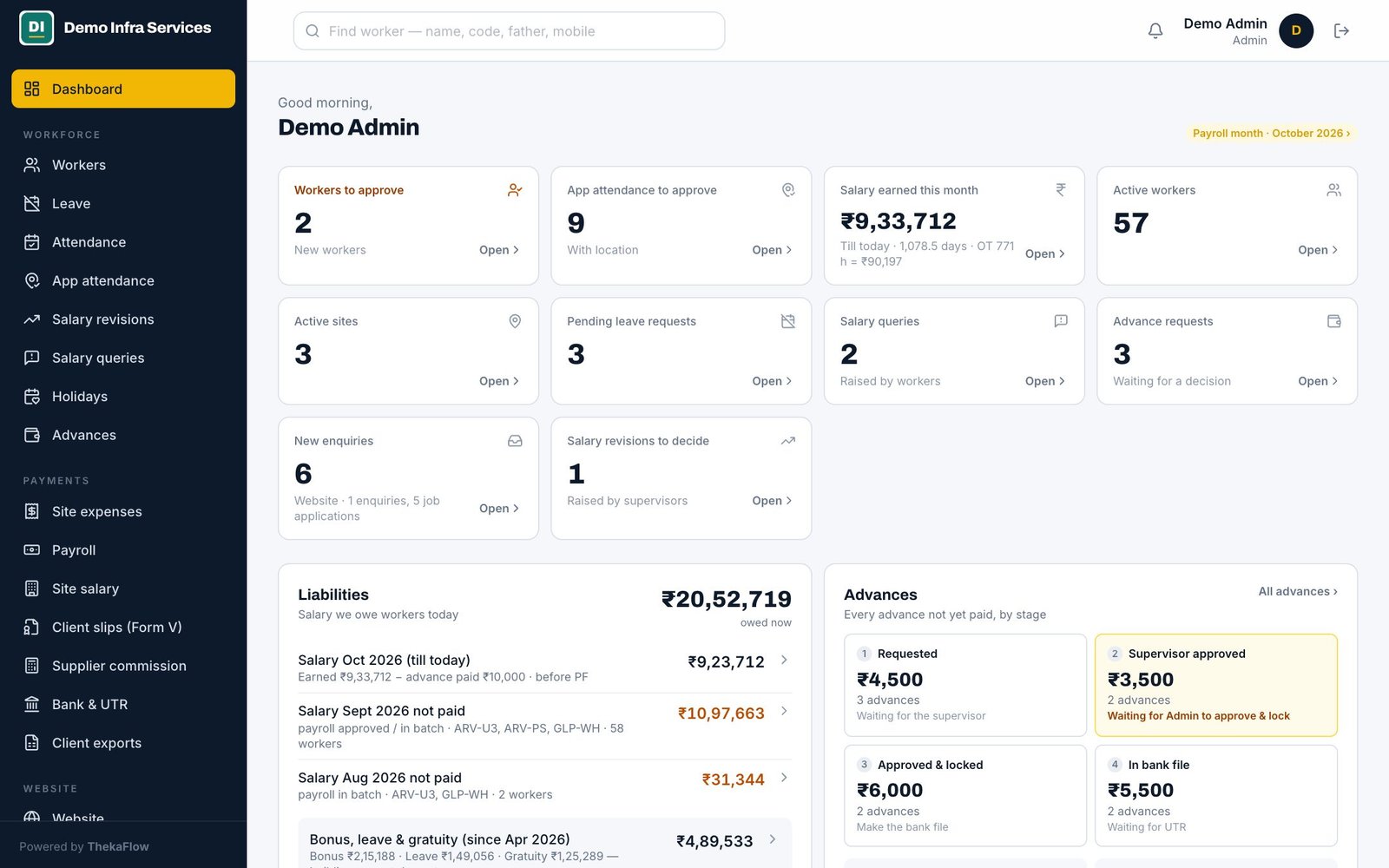The image size is (1389, 868).
Task: Click the Site expenses receipt icon
Action: click(x=32, y=511)
